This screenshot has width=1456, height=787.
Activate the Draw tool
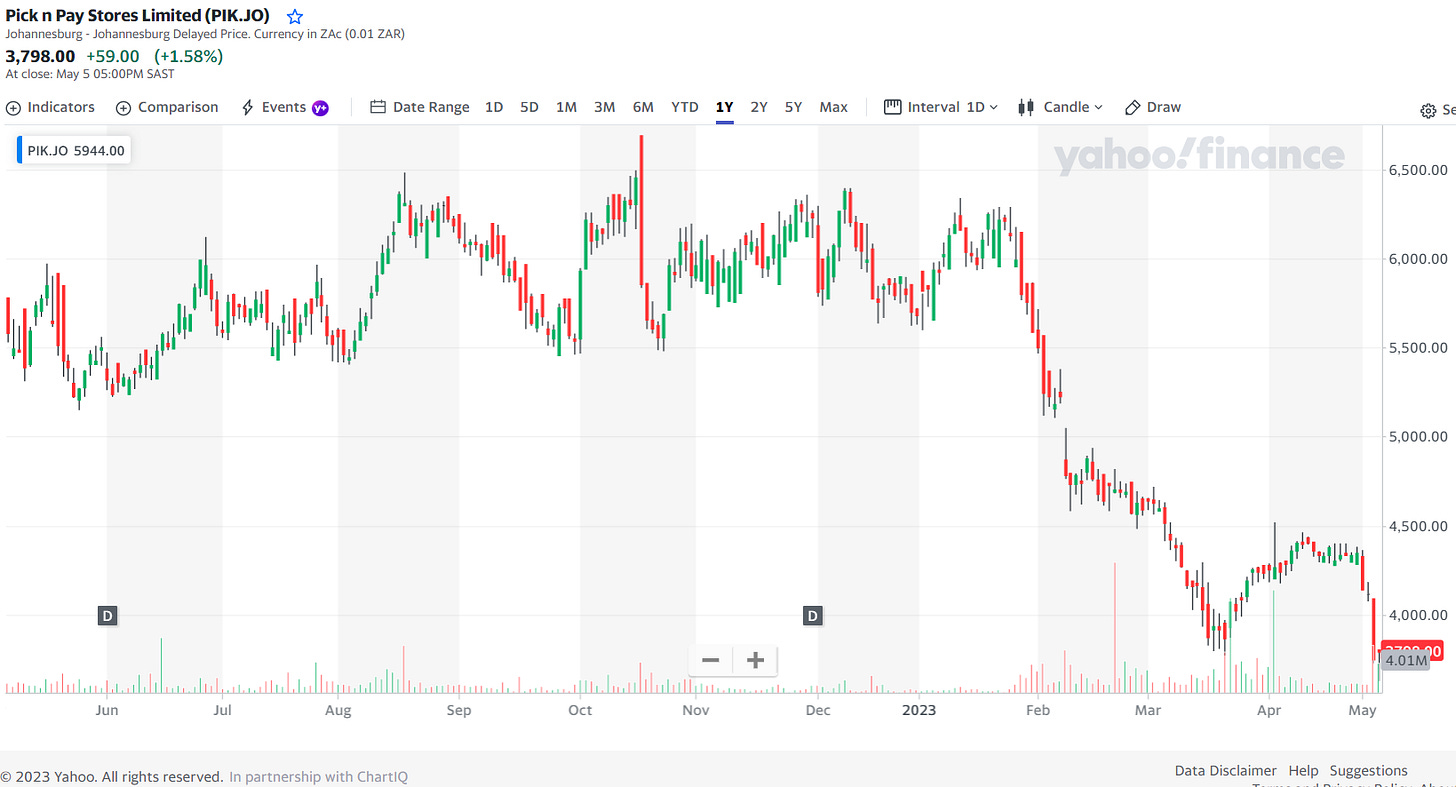click(x=1153, y=107)
